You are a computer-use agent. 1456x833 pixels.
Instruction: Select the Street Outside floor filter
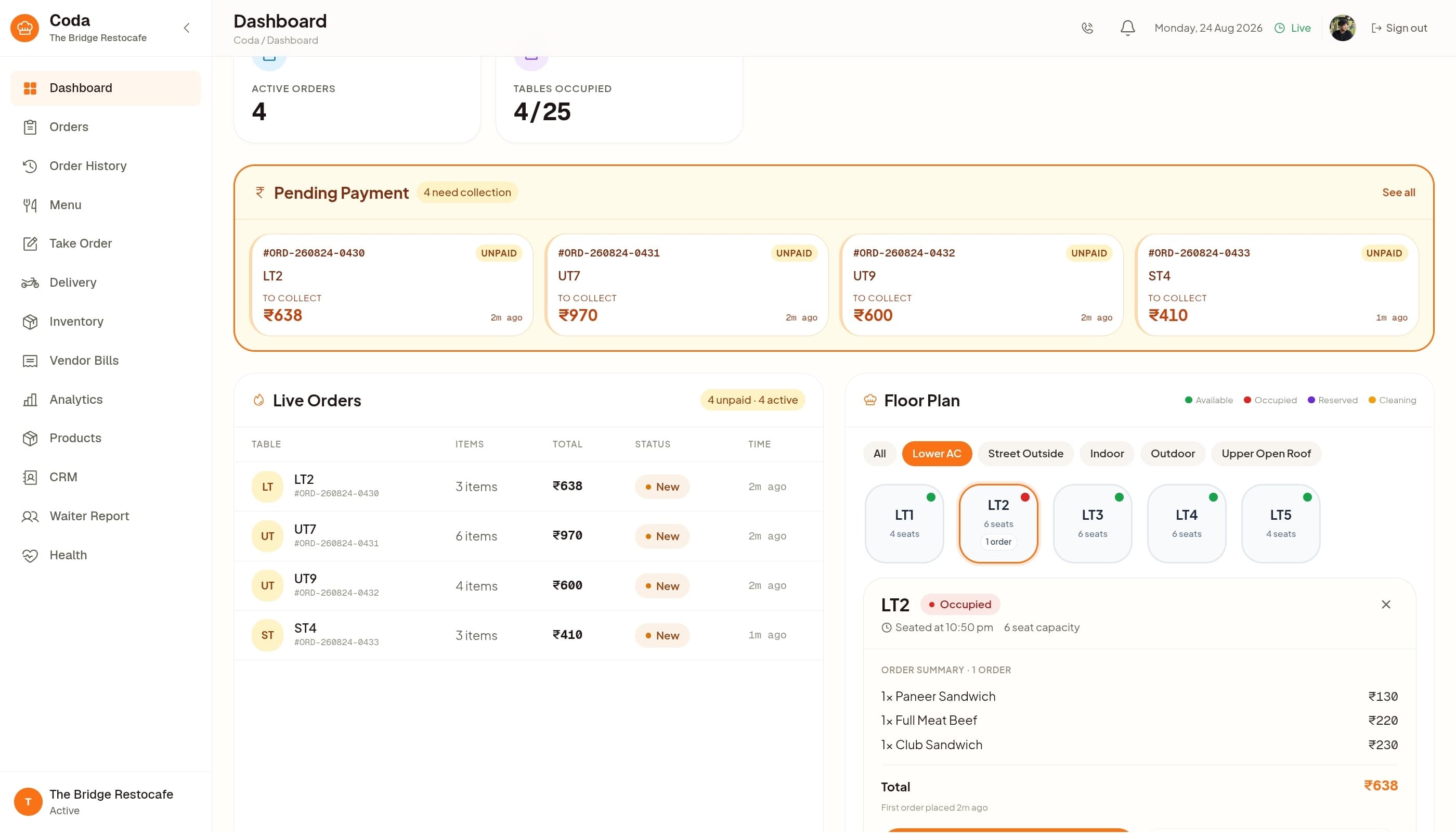pos(1025,453)
